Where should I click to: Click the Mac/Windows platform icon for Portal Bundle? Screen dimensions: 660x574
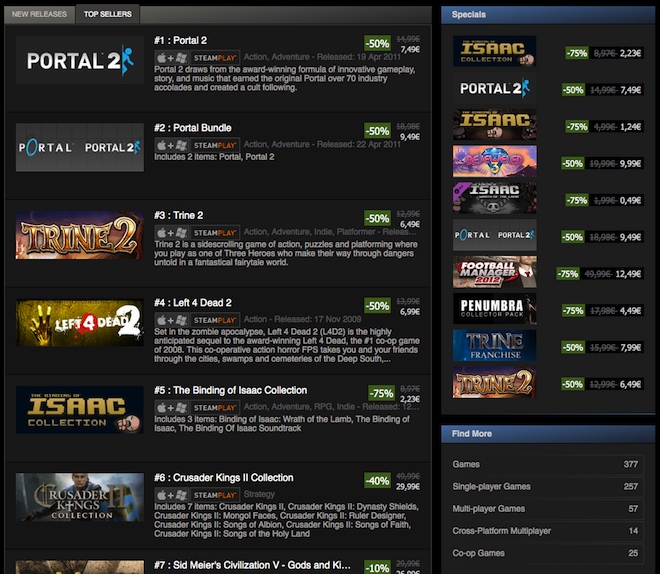click(172, 145)
